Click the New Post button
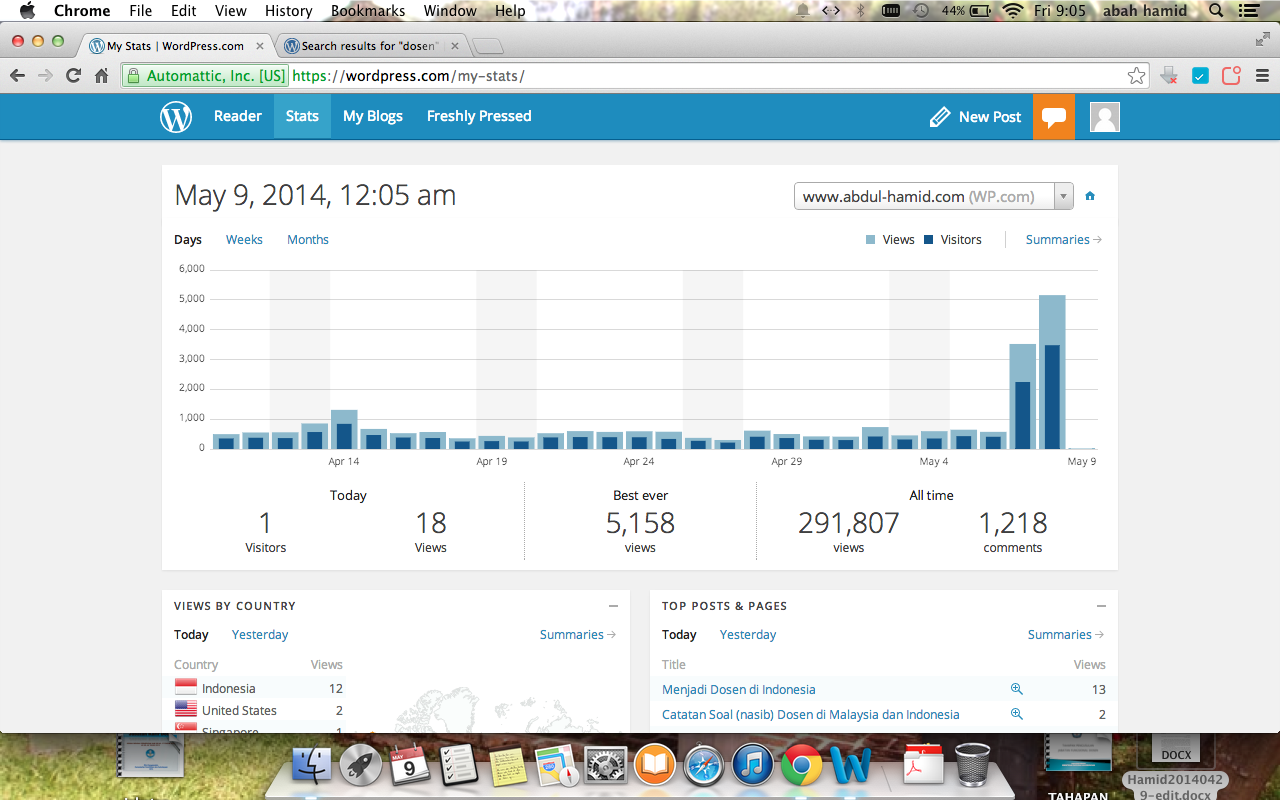 [x=975, y=117]
